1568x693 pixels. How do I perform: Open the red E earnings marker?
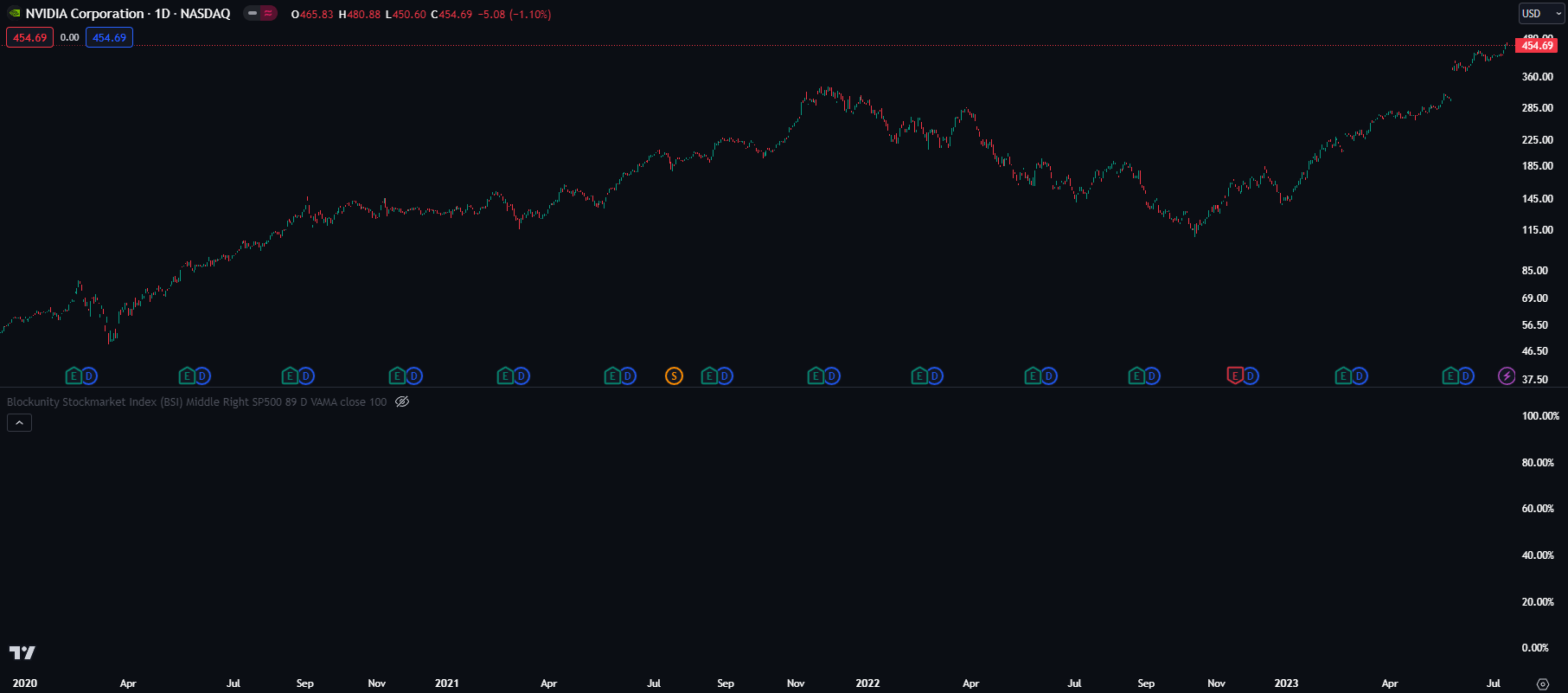(x=1235, y=376)
